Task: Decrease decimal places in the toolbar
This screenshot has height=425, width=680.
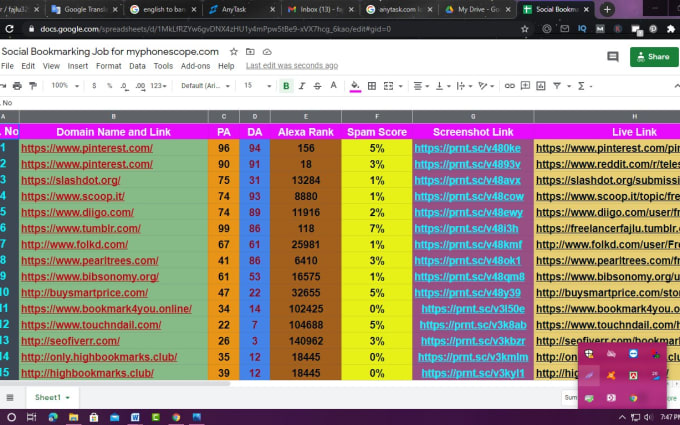Action: pos(124,86)
